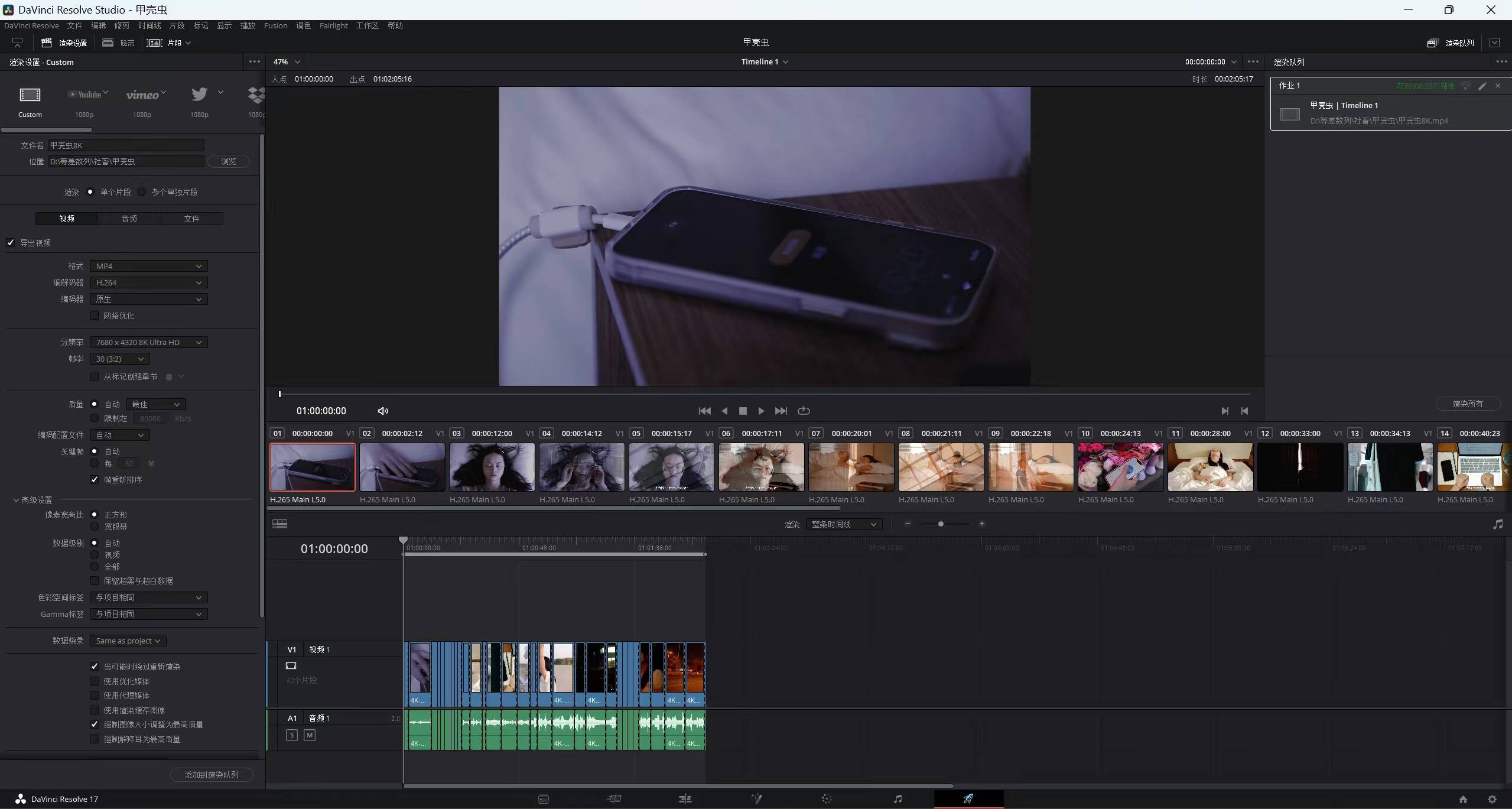Open 编解码器 H.264 codec dropdown

148,282
